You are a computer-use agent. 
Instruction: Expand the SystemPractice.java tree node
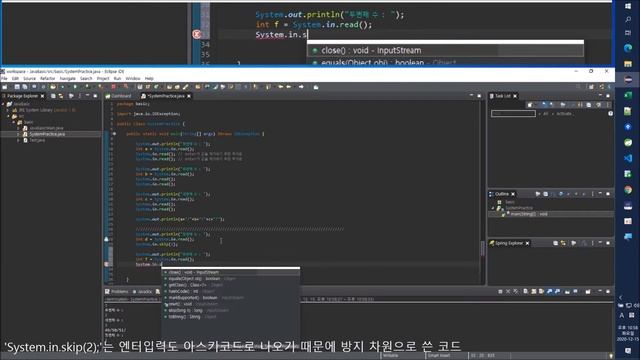click(x=19, y=134)
